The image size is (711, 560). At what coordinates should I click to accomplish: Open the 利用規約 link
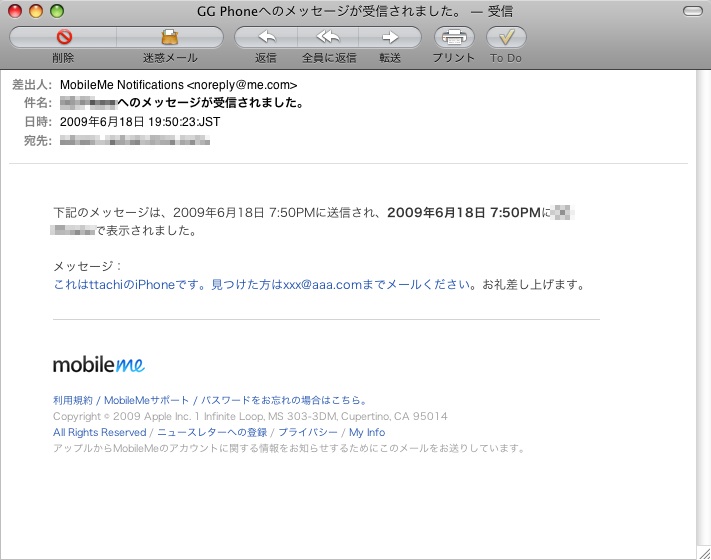[x=73, y=400]
